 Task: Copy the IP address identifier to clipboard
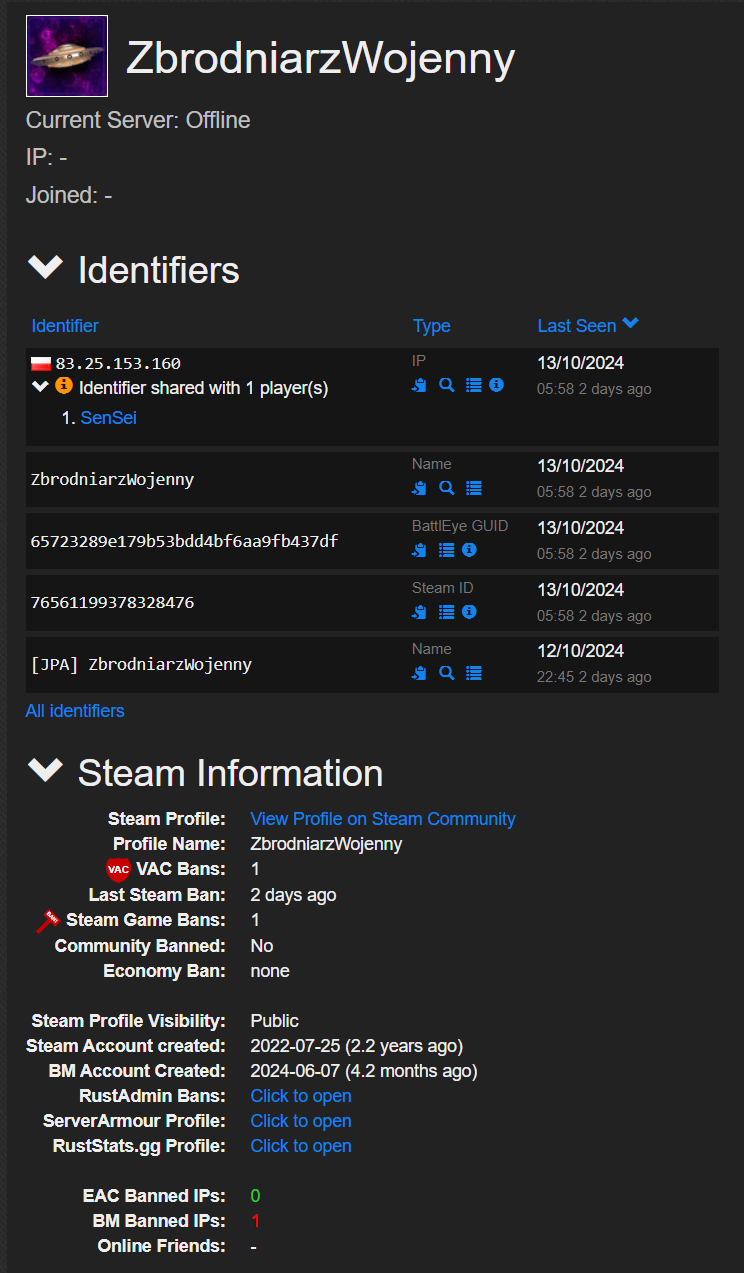[420, 385]
